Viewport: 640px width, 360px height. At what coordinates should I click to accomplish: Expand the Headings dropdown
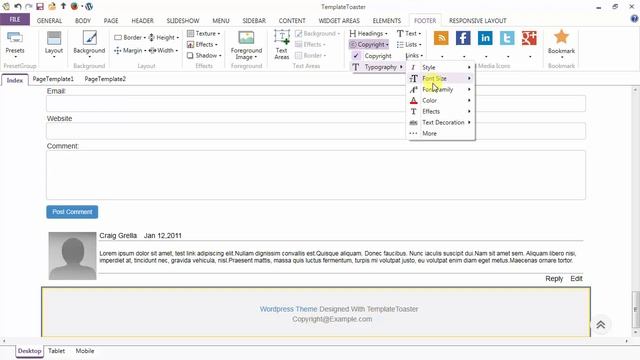point(369,33)
